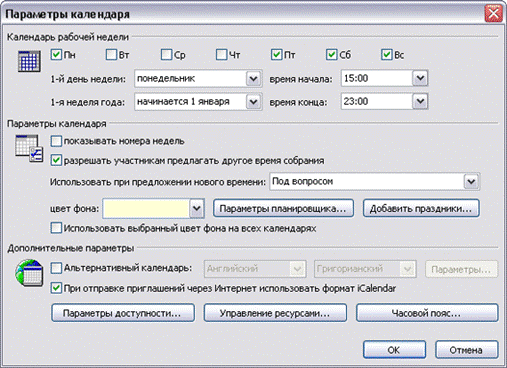Click 'Использовать при предложении нового времени:' label
Screen dimensions: 507x368
pyautogui.click(x=158, y=182)
